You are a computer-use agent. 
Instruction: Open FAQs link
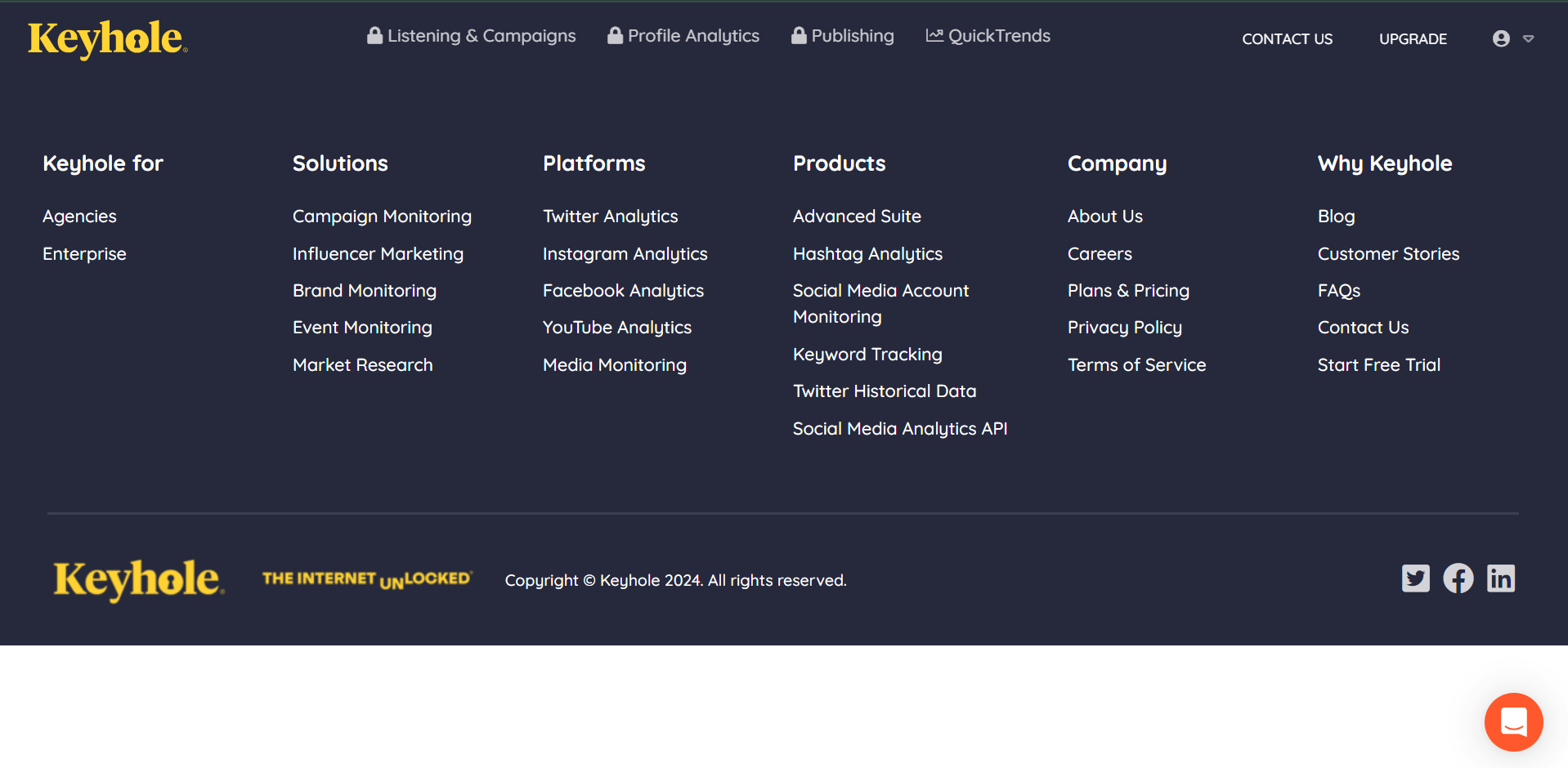pyautogui.click(x=1339, y=291)
